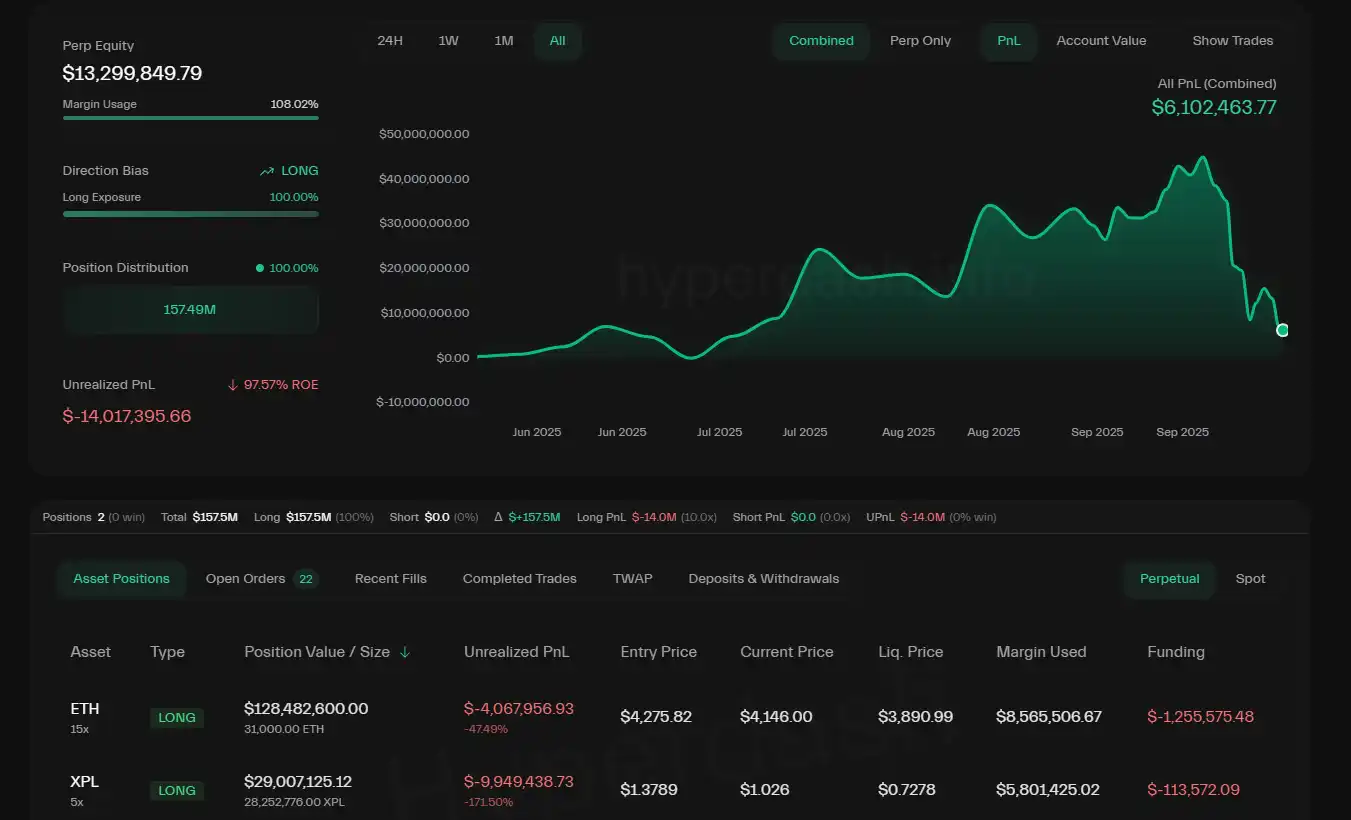The height and width of the screenshot is (820, 1351).
Task: View the Completed Trades tab
Action: pyautogui.click(x=519, y=578)
